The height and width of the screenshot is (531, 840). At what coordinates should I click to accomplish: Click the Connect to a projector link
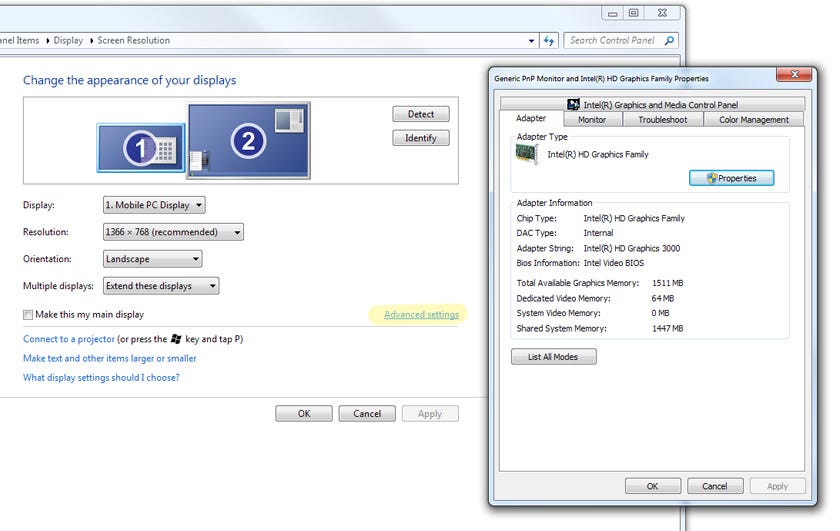(x=69, y=339)
